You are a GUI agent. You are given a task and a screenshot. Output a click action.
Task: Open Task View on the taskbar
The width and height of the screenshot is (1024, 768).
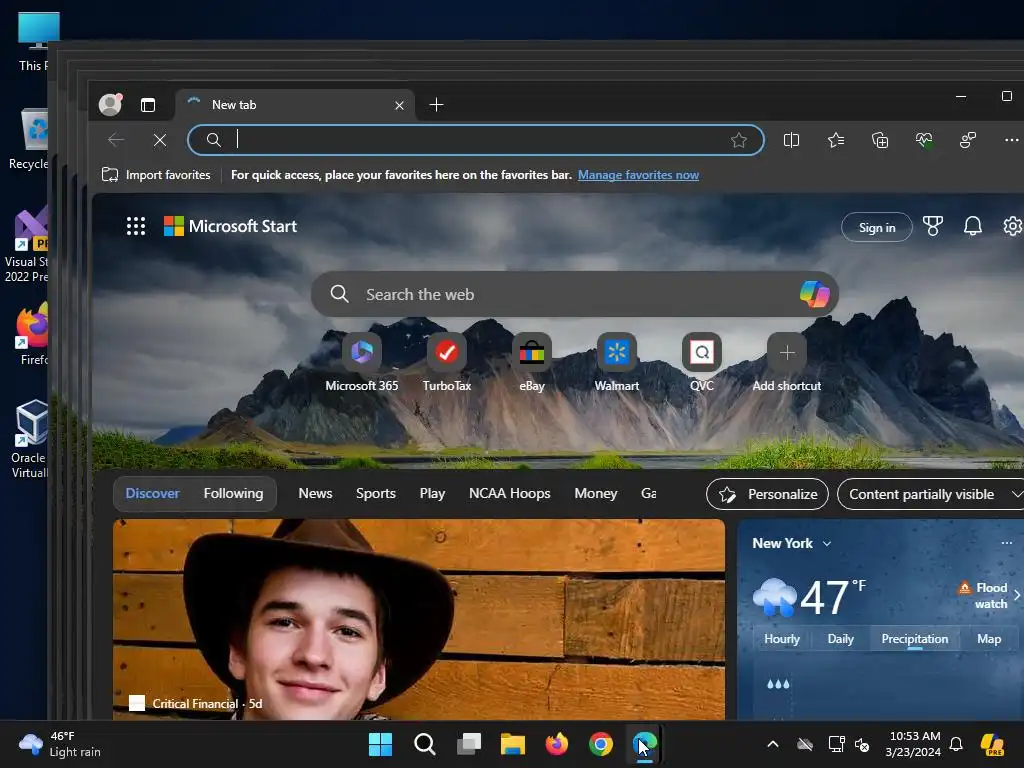[x=469, y=744]
